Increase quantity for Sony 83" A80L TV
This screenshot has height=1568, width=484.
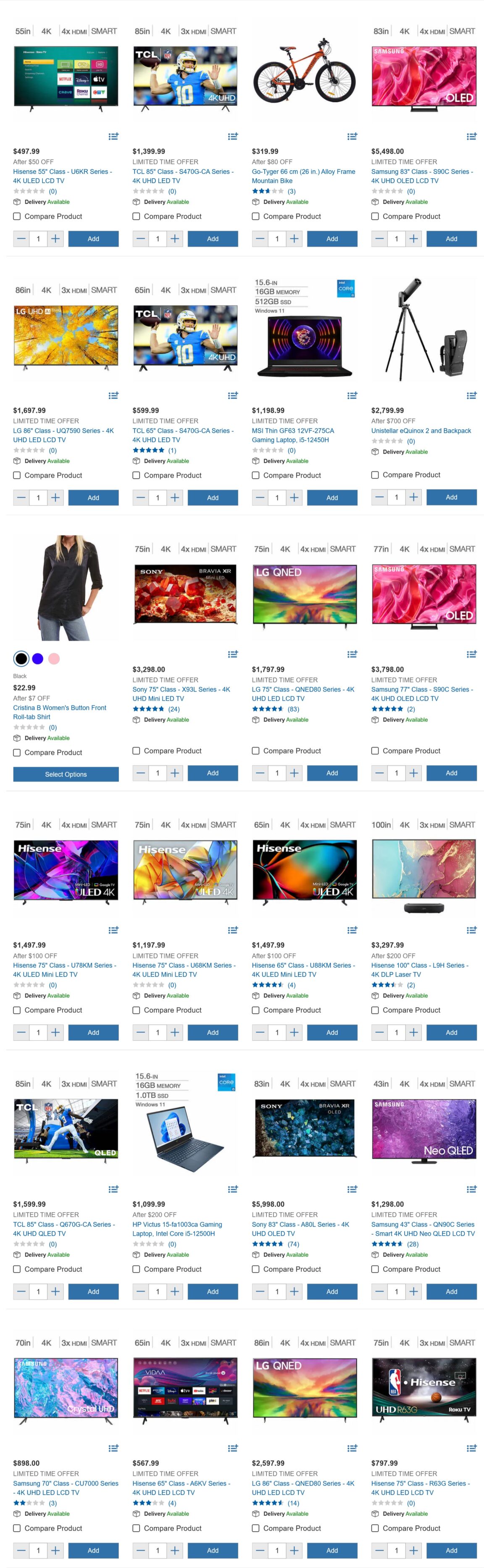tap(294, 1292)
